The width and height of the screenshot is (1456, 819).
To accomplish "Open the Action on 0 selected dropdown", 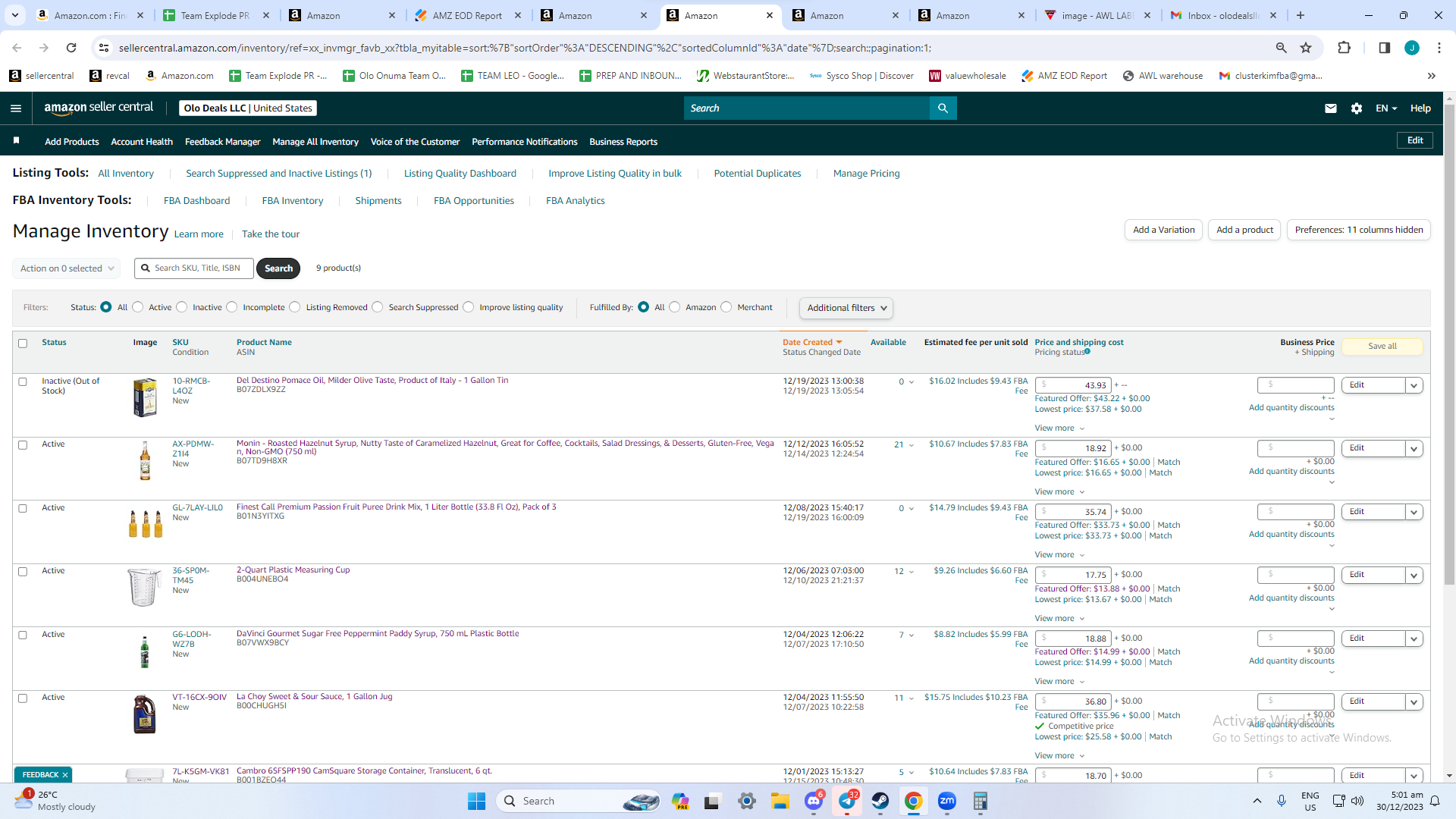I will pyautogui.click(x=67, y=268).
